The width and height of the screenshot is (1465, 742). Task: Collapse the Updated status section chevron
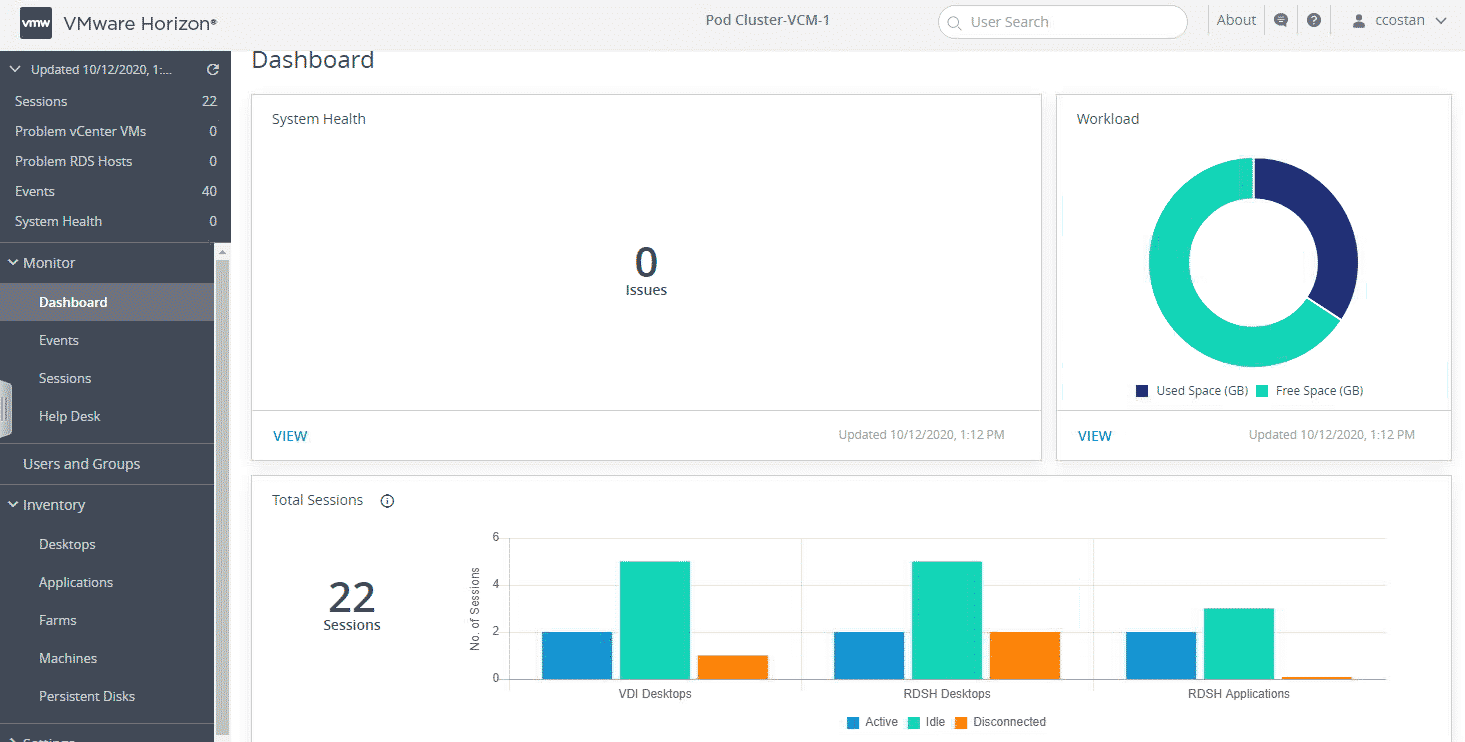pos(14,70)
